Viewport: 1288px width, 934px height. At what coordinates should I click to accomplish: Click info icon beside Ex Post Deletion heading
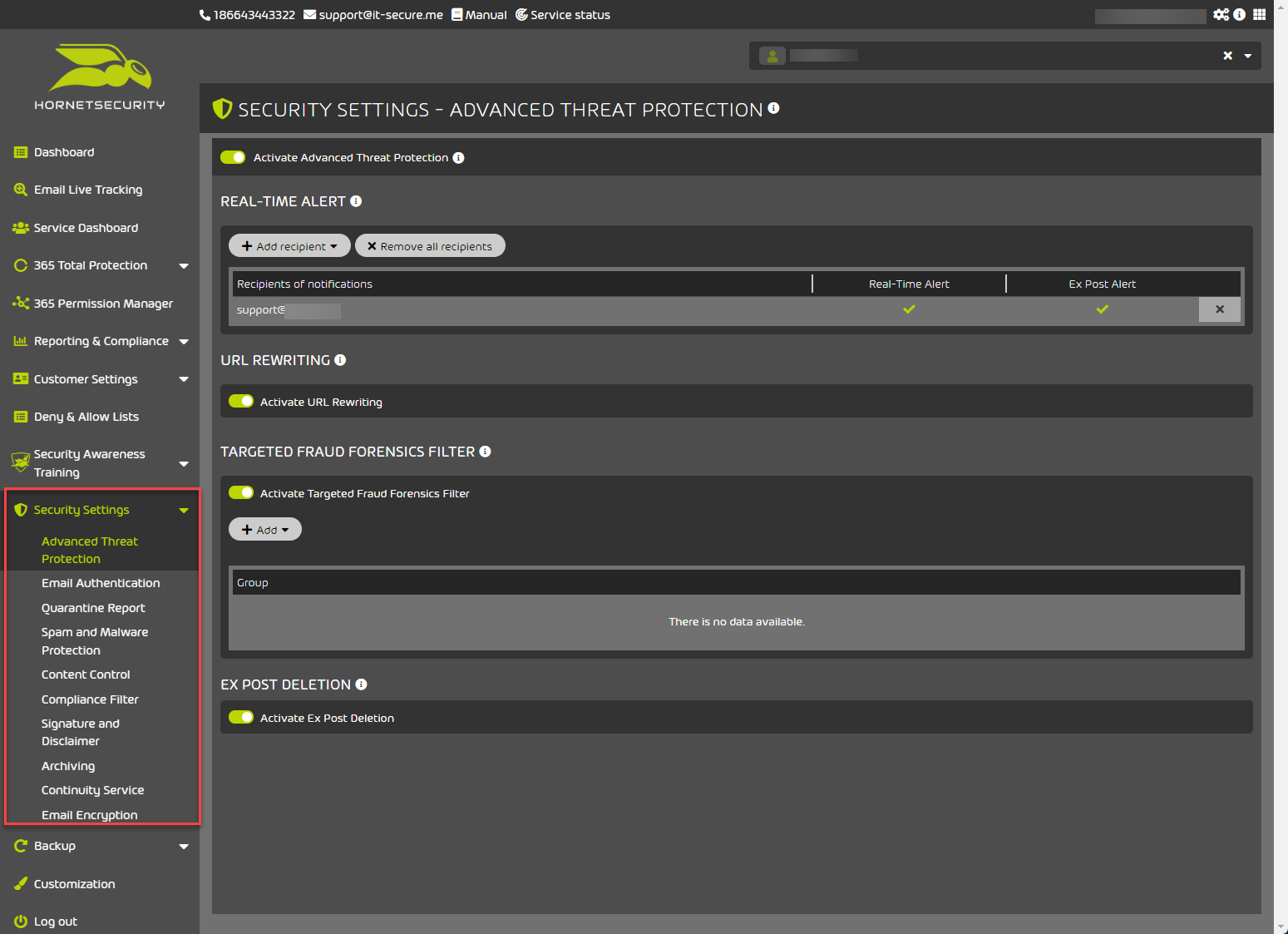361,684
